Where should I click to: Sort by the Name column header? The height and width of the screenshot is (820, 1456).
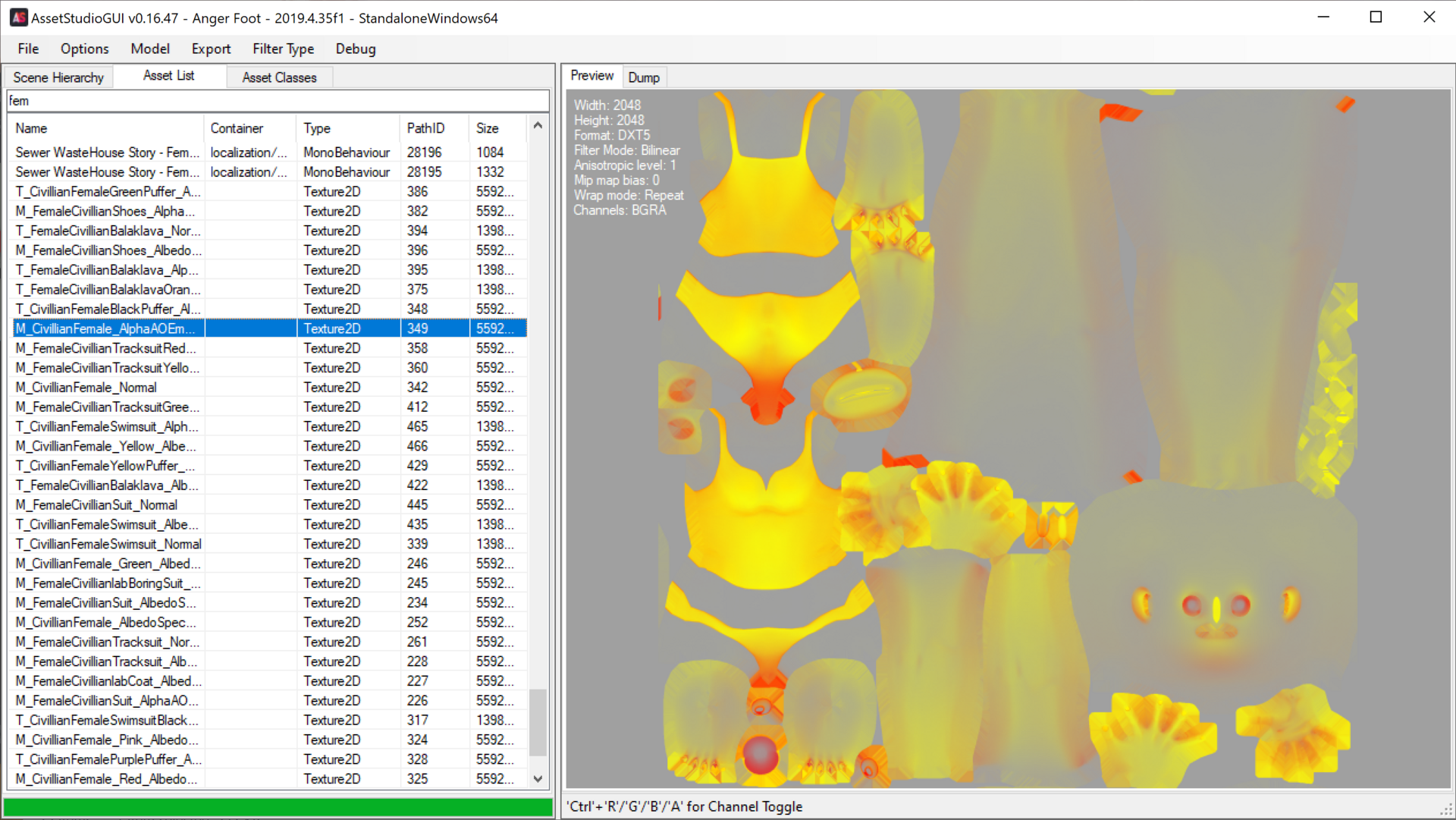pyautogui.click(x=105, y=128)
